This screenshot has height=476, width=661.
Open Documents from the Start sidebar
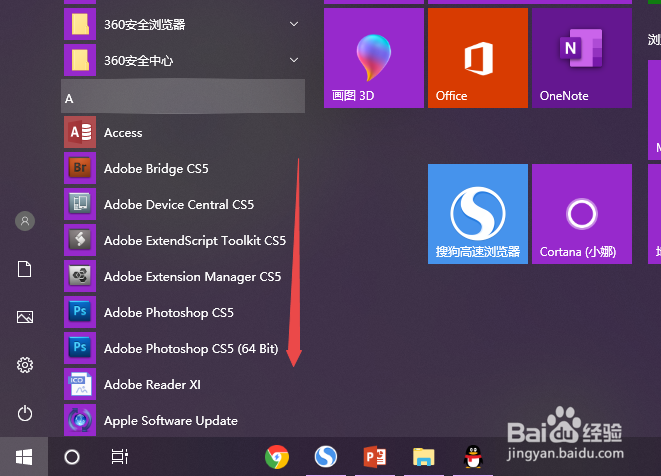24,269
